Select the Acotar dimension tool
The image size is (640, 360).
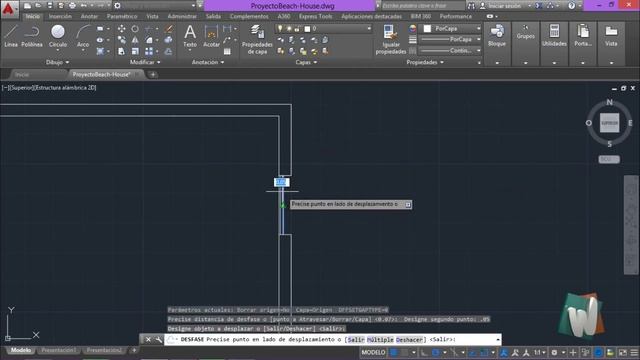pyautogui.click(x=211, y=36)
